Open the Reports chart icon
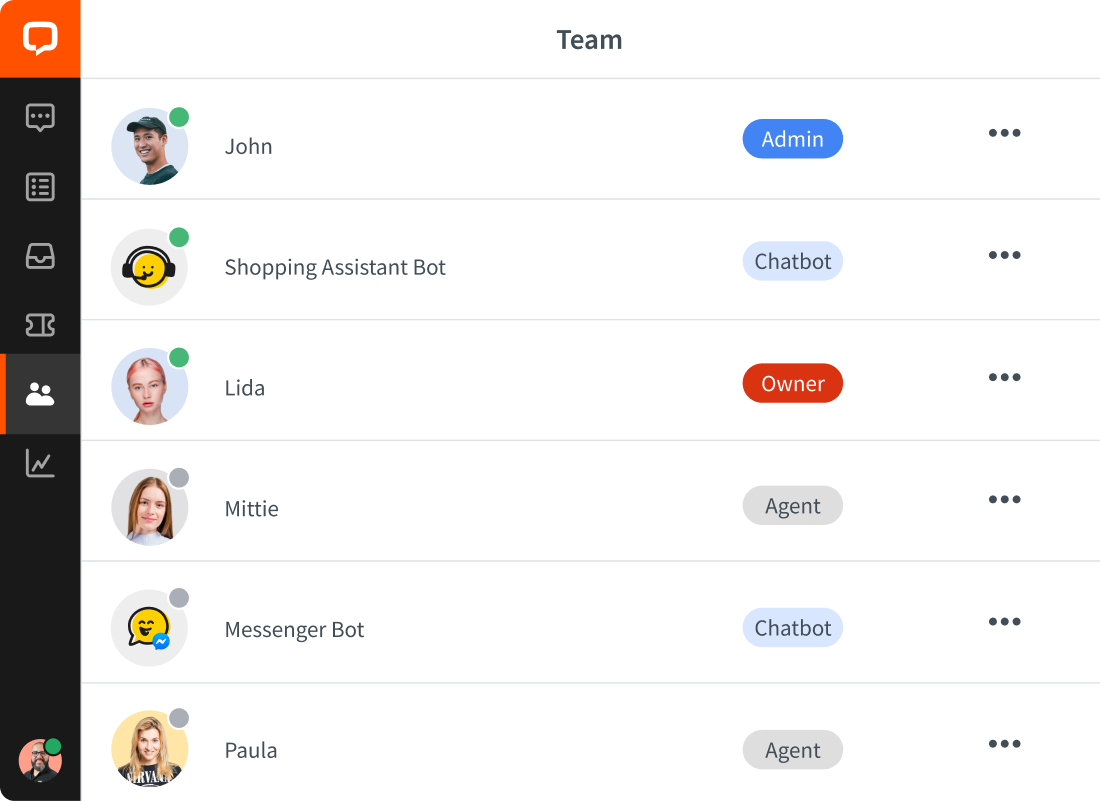This screenshot has width=1100, height=801. tap(40, 462)
